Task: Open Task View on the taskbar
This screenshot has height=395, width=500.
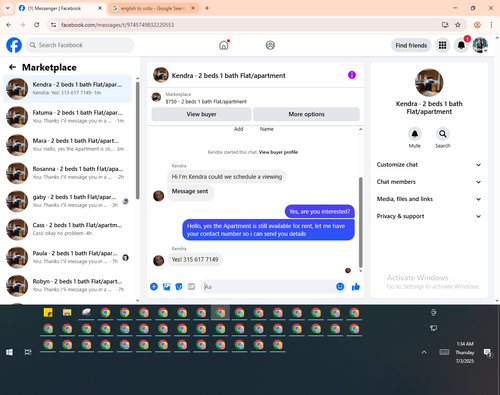Action: 28,352
